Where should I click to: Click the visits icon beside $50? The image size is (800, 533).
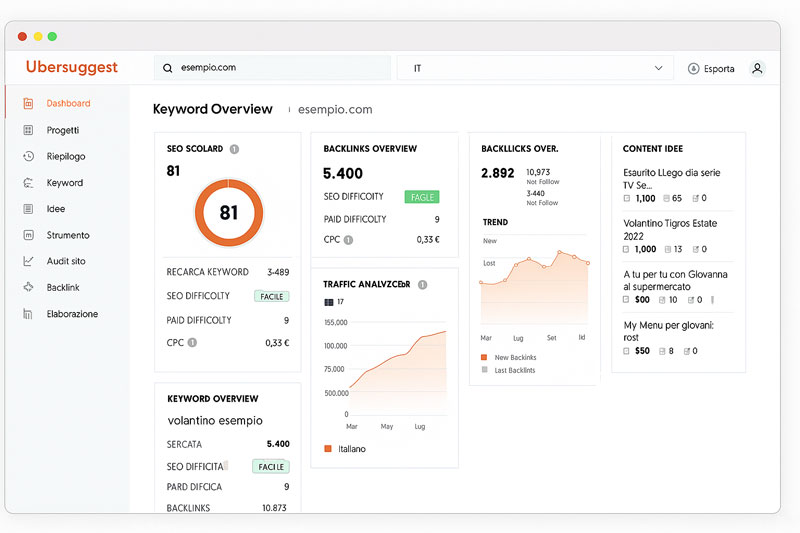coord(626,351)
